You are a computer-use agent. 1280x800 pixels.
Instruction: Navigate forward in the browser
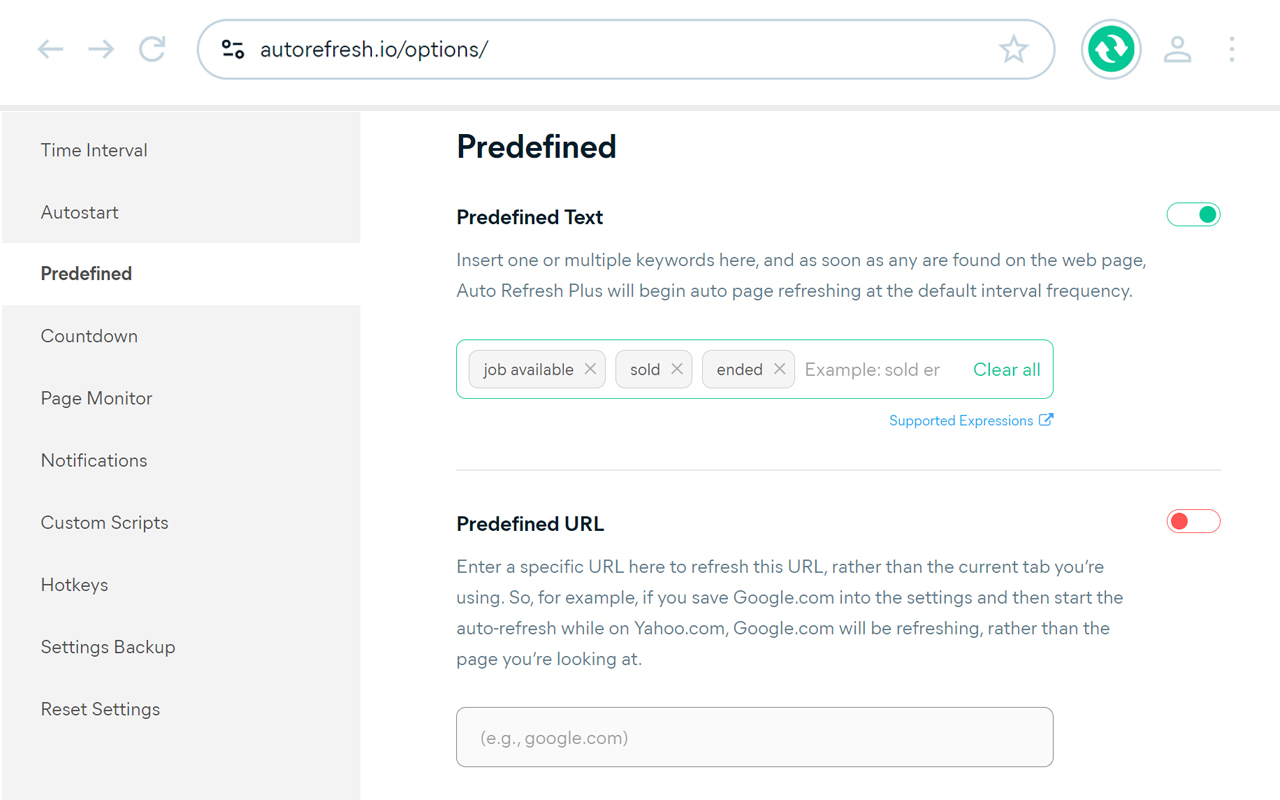pos(100,49)
